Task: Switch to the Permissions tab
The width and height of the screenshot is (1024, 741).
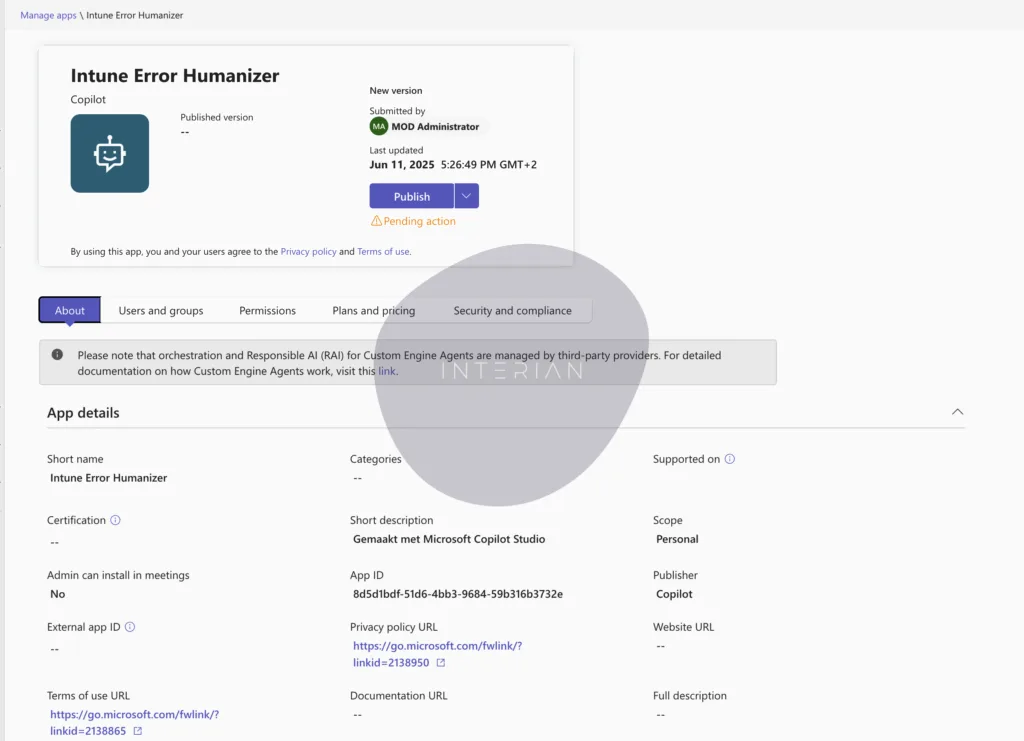Action: click(x=267, y=310)
